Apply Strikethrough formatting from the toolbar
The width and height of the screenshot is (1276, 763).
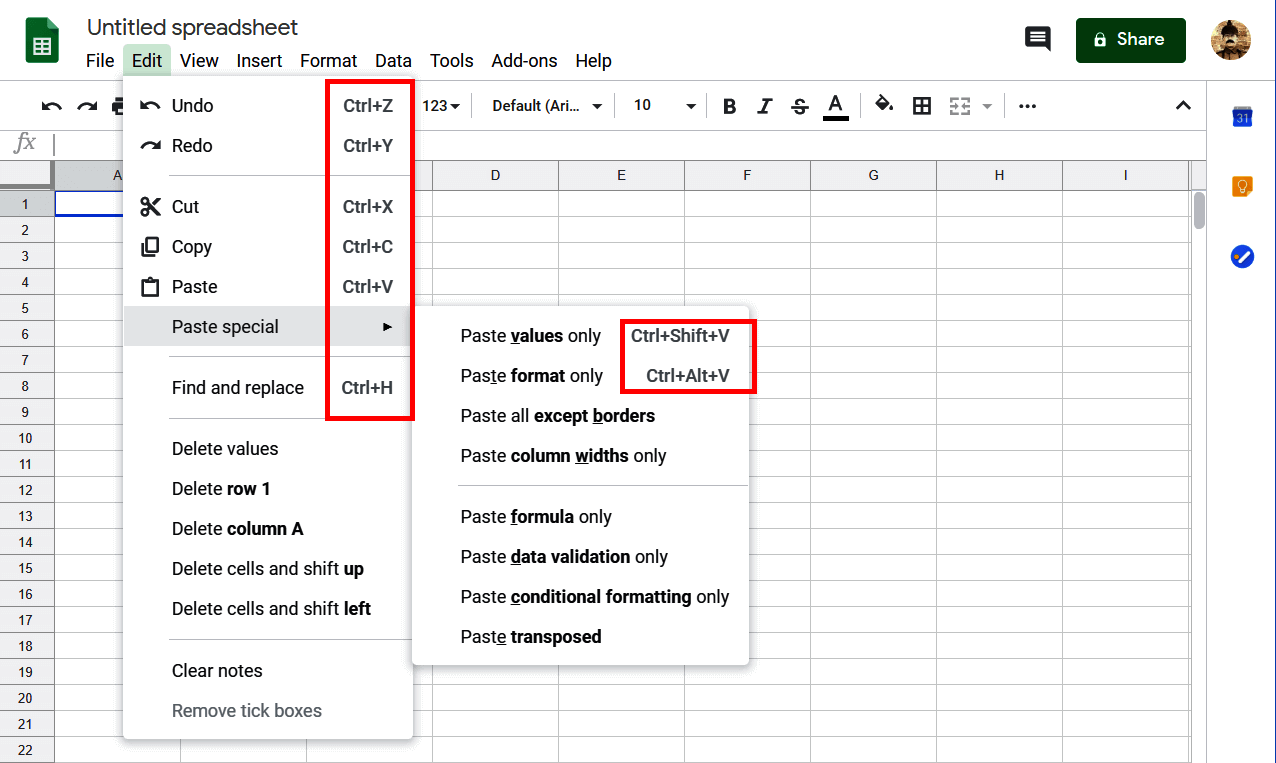tap(800, 105)
